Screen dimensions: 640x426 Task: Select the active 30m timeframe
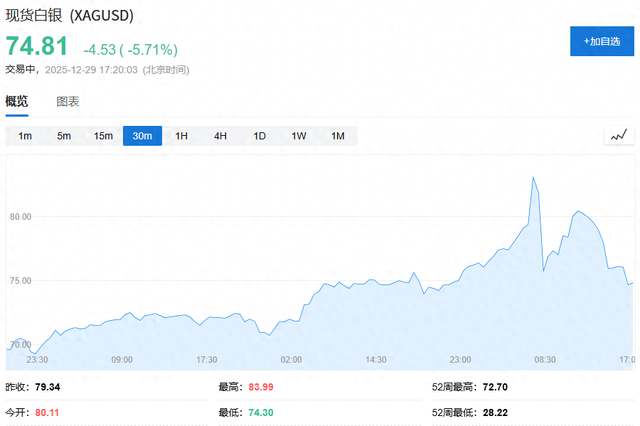click(142, 136)
